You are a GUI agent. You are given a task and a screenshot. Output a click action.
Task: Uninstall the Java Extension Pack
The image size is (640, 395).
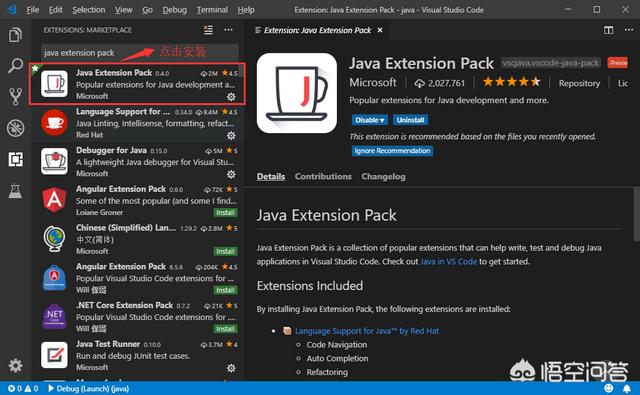tap(410, 120)
